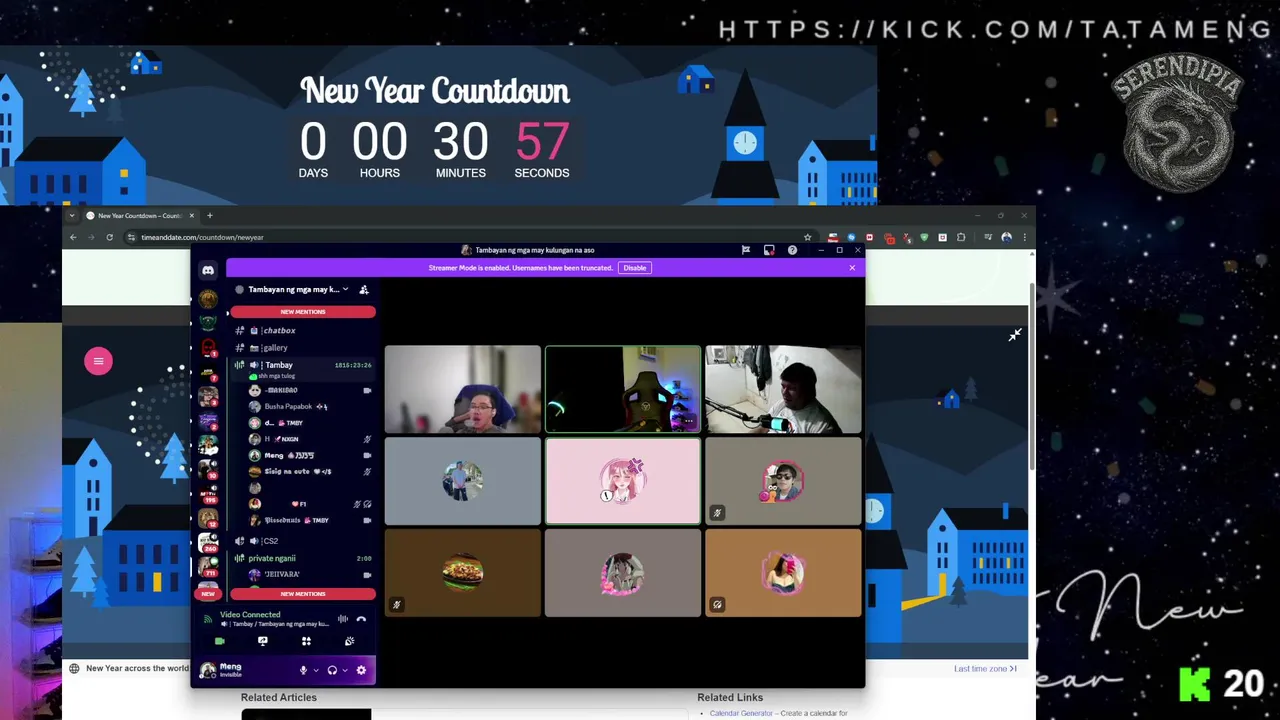Screen dimensions: 1280x720
Task: Open Video Connected connection status
Action: click(250, 615)
